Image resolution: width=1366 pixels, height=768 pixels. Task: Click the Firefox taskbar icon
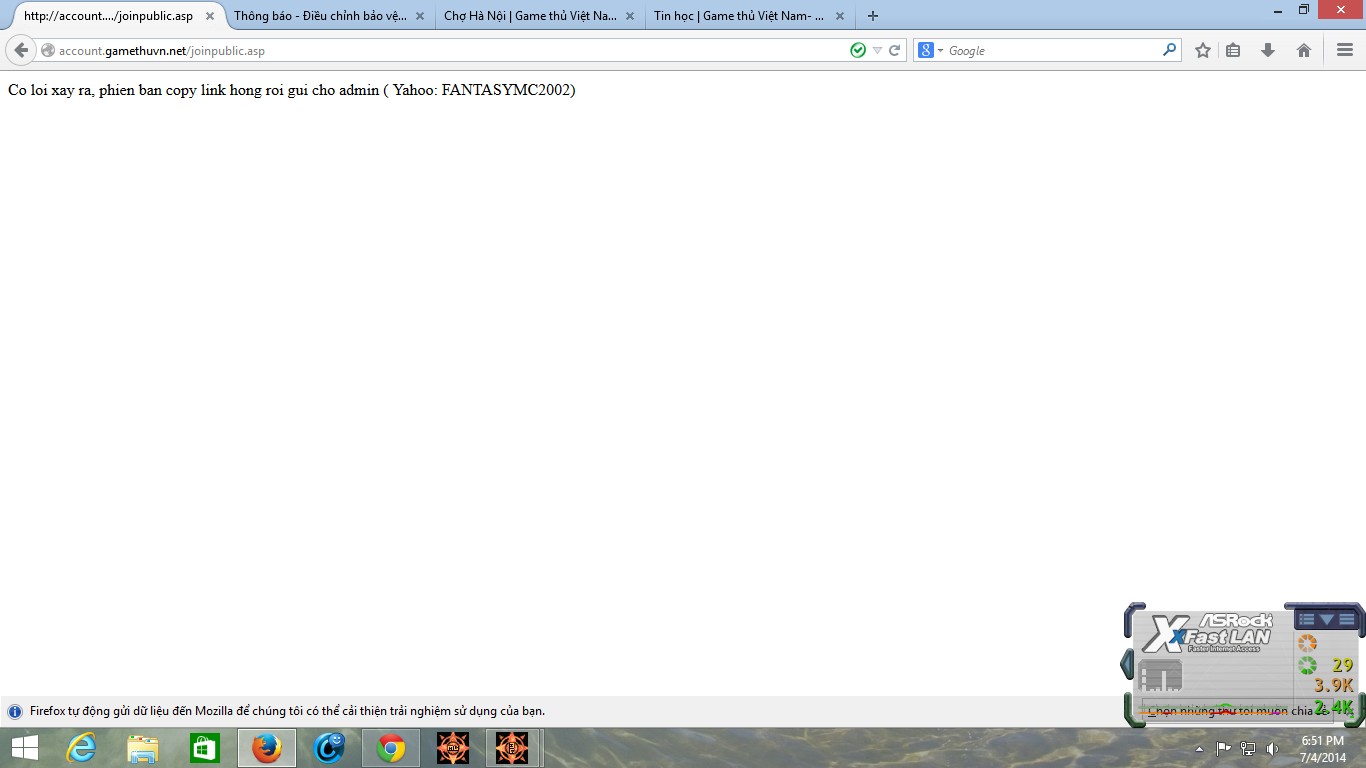(267, 748)
